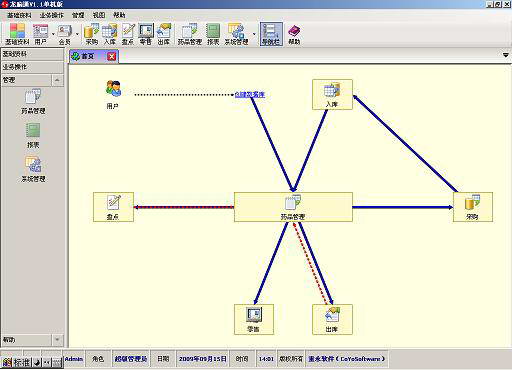512x370 pixels.
Task: Click the 出库 toolbar icon
Action: 164,34
